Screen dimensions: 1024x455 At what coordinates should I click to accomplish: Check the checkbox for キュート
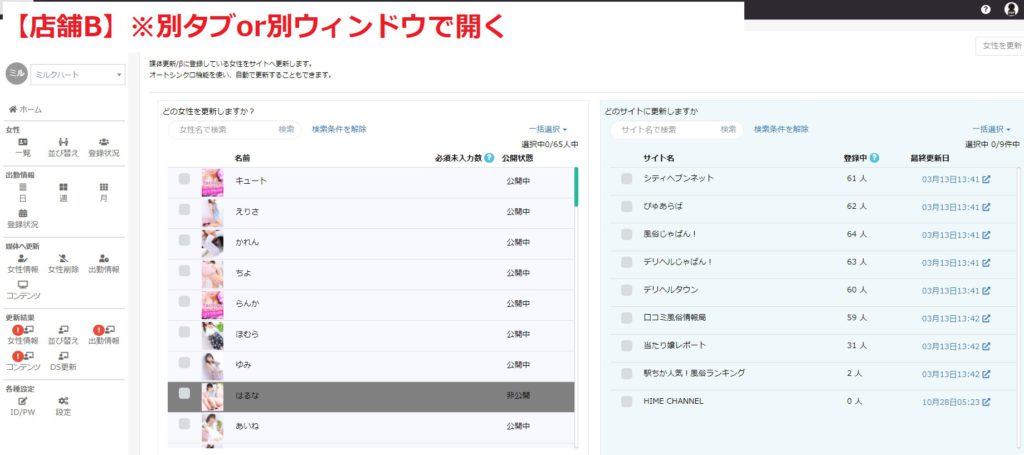[x=184, y=179]
